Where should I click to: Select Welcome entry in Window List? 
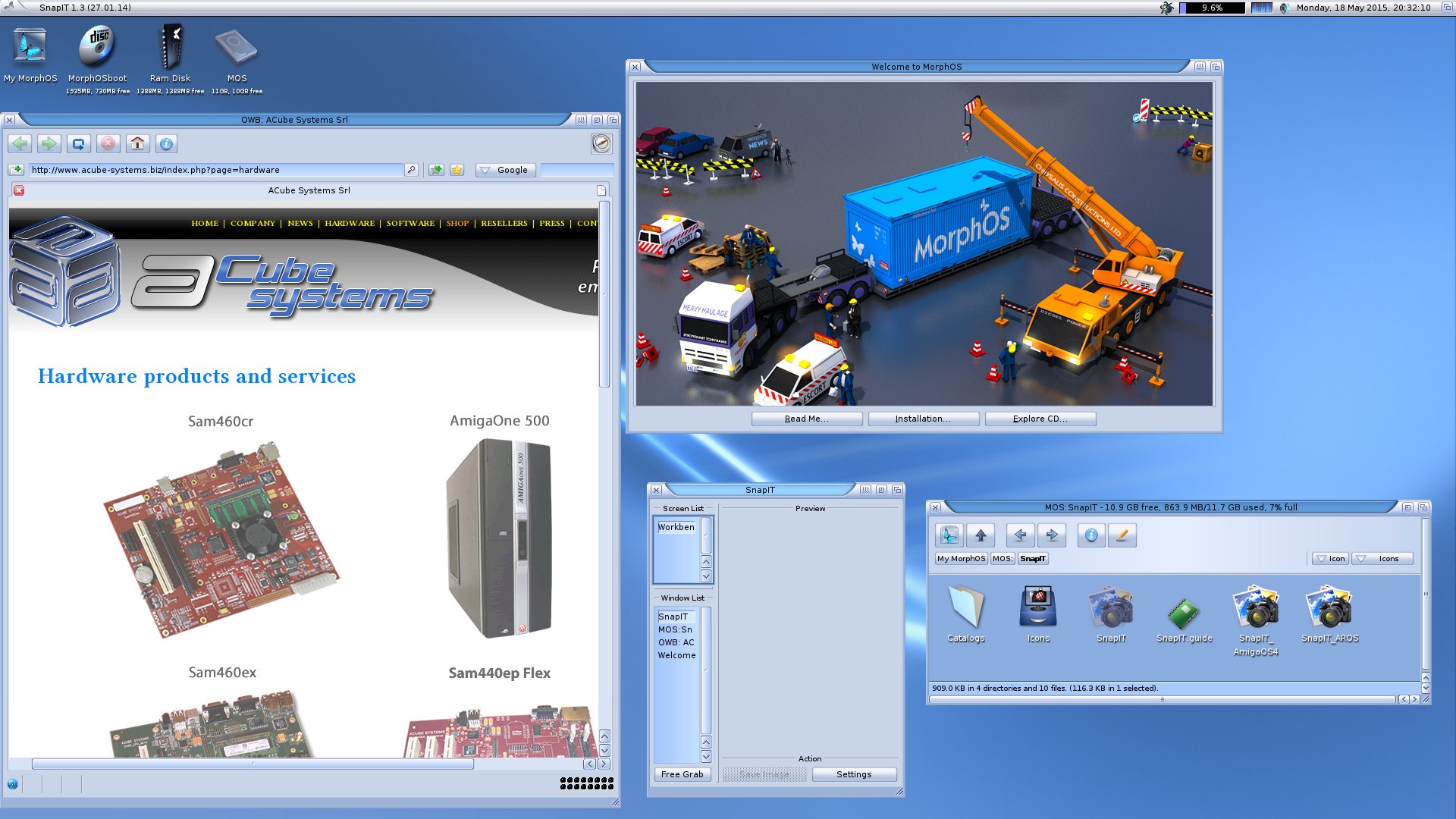click(676, 655)
